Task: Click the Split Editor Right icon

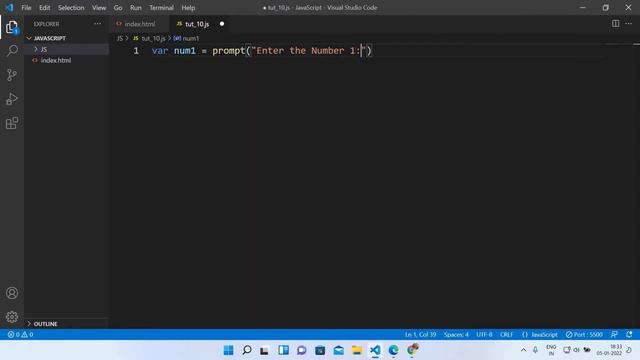Action: 615,24
